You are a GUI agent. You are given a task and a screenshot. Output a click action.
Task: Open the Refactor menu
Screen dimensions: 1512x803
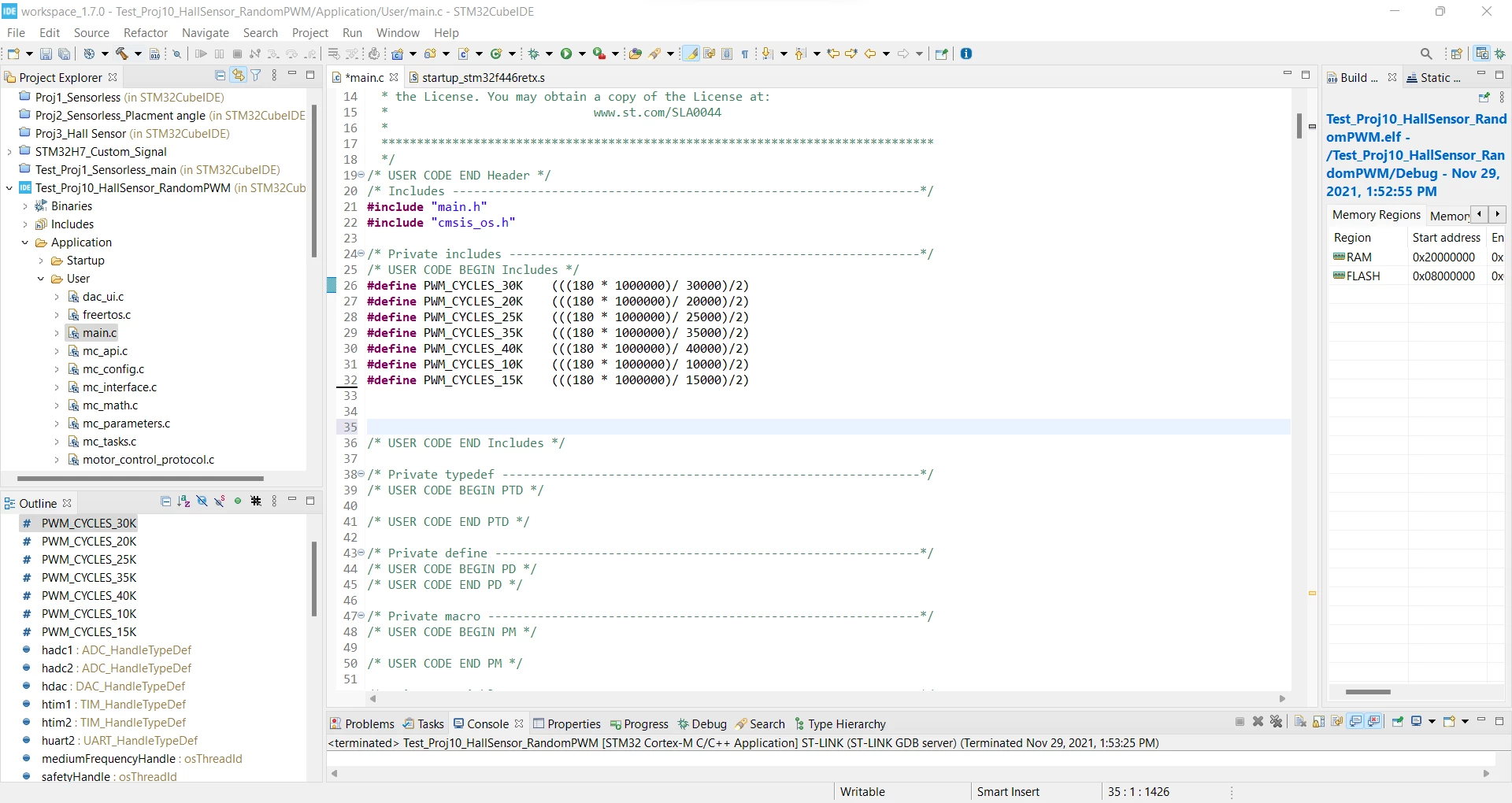pos(146,32)
